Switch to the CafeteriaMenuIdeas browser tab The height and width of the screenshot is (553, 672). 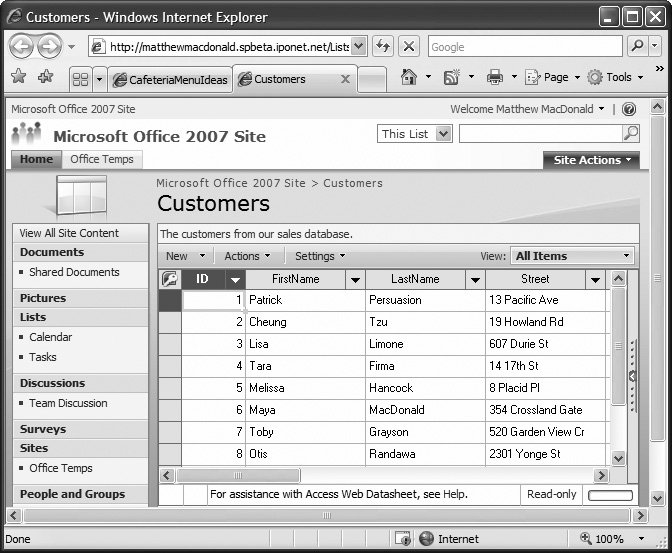click(x=169, y=79)
